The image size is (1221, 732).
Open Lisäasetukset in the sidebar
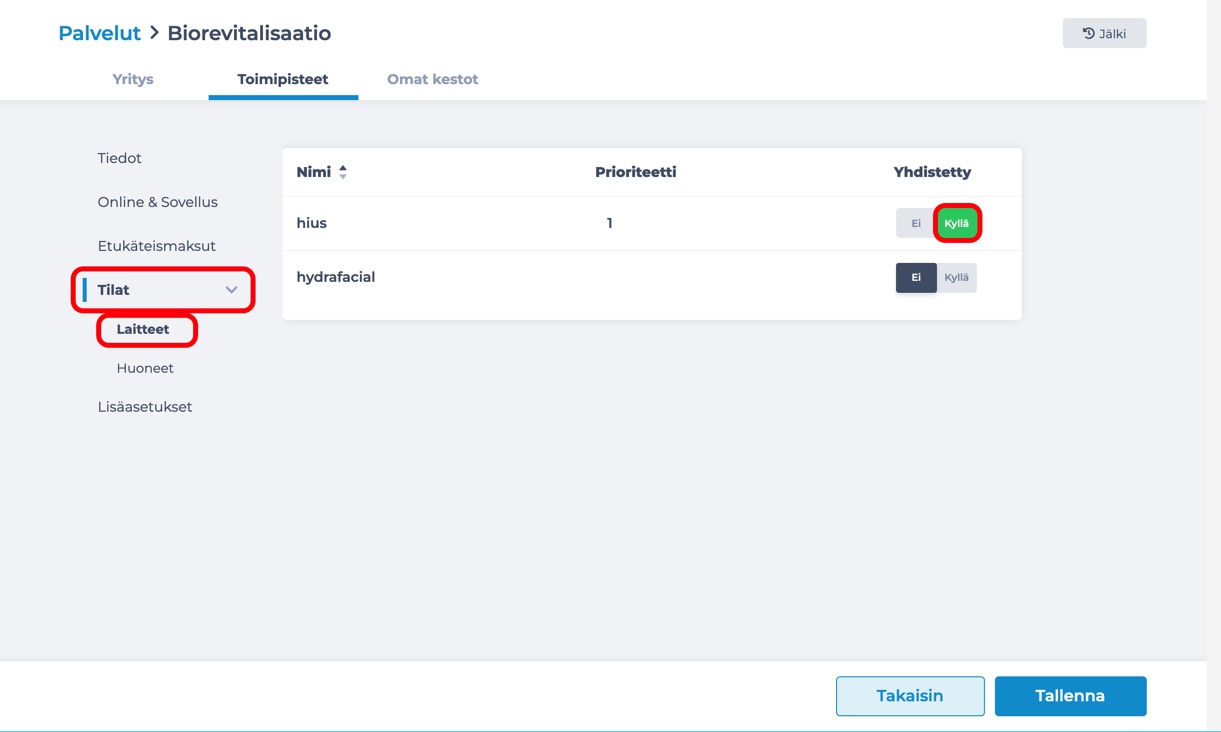[145, 407]
